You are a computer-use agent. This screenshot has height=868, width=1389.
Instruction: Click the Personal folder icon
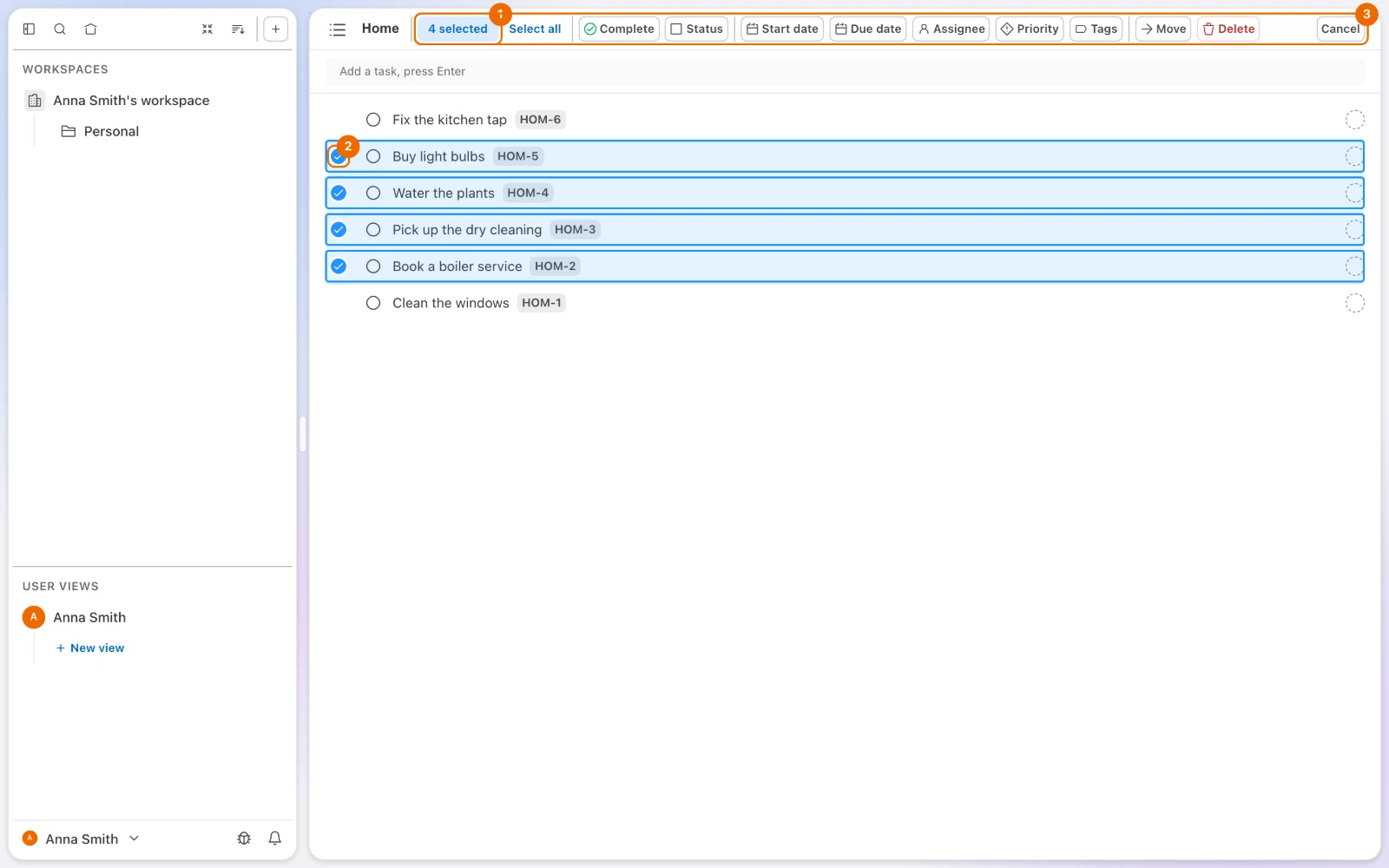69,131
